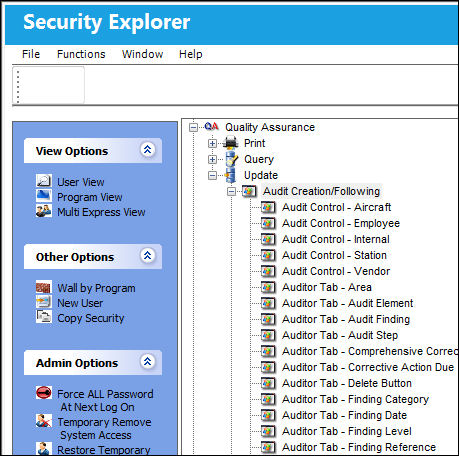Click the Audit Control - Aircraft icon
459x456 pixels.
click(x=268, y=207)
